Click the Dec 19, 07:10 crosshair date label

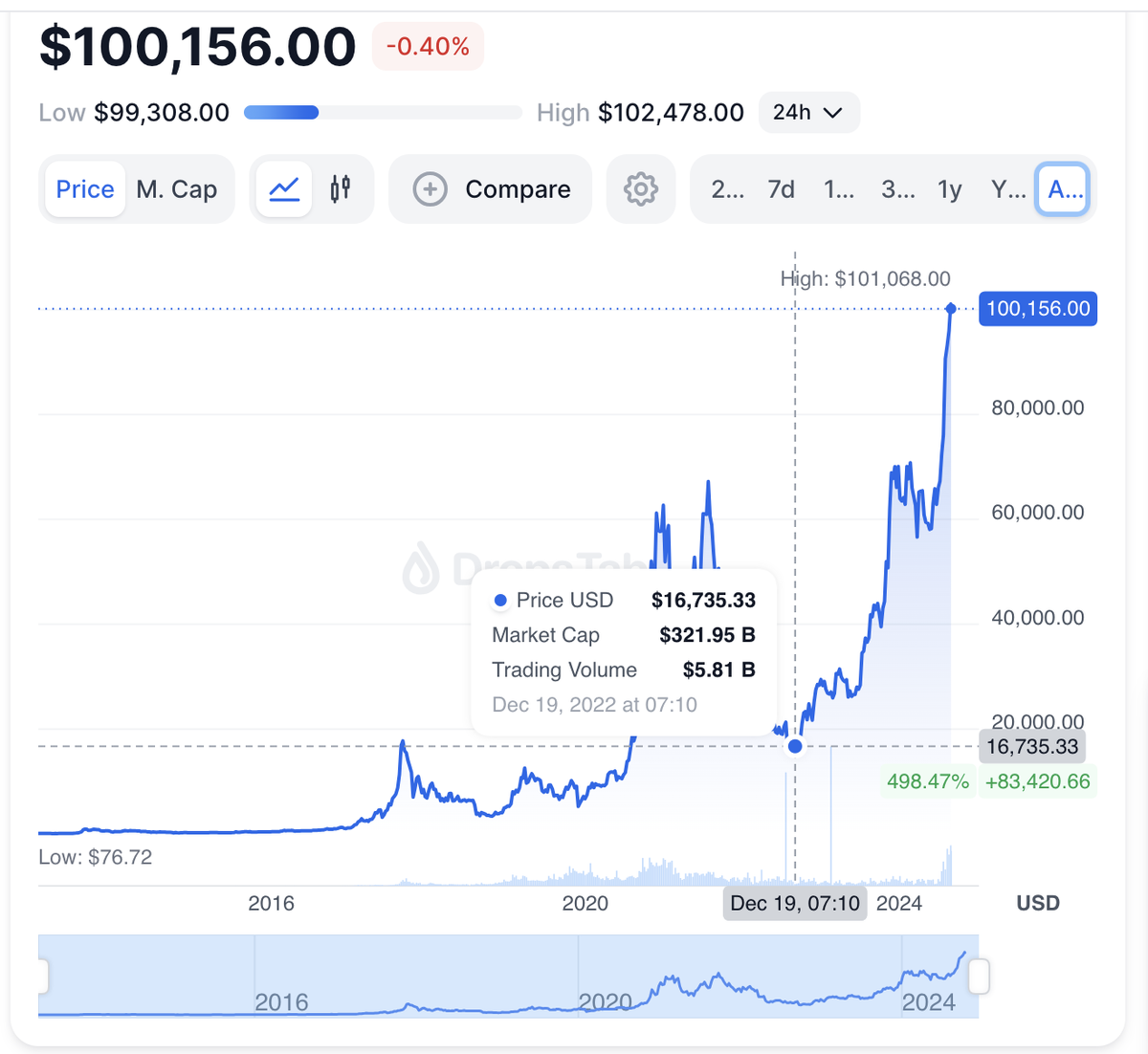pos(794,902)
